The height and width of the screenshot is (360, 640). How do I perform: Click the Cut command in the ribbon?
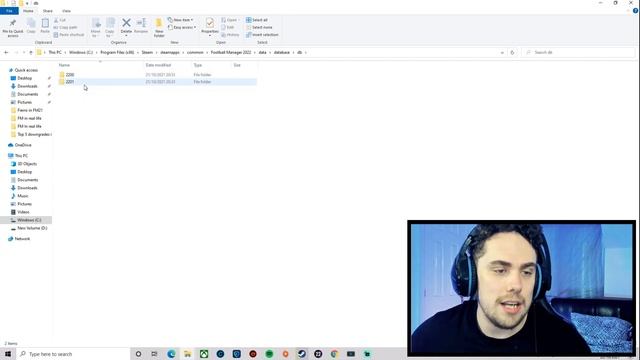60,20
